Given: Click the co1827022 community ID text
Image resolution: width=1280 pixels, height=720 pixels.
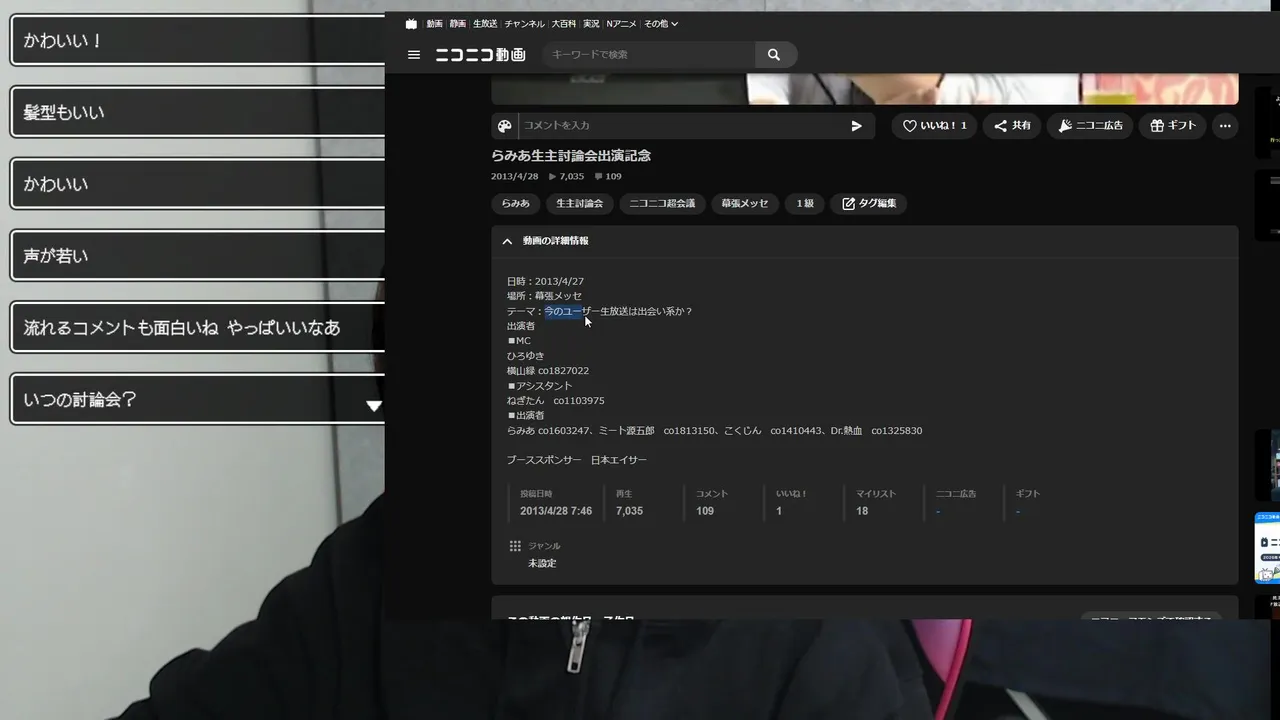Looking at the screenshot, I should (x=563, y=371).
